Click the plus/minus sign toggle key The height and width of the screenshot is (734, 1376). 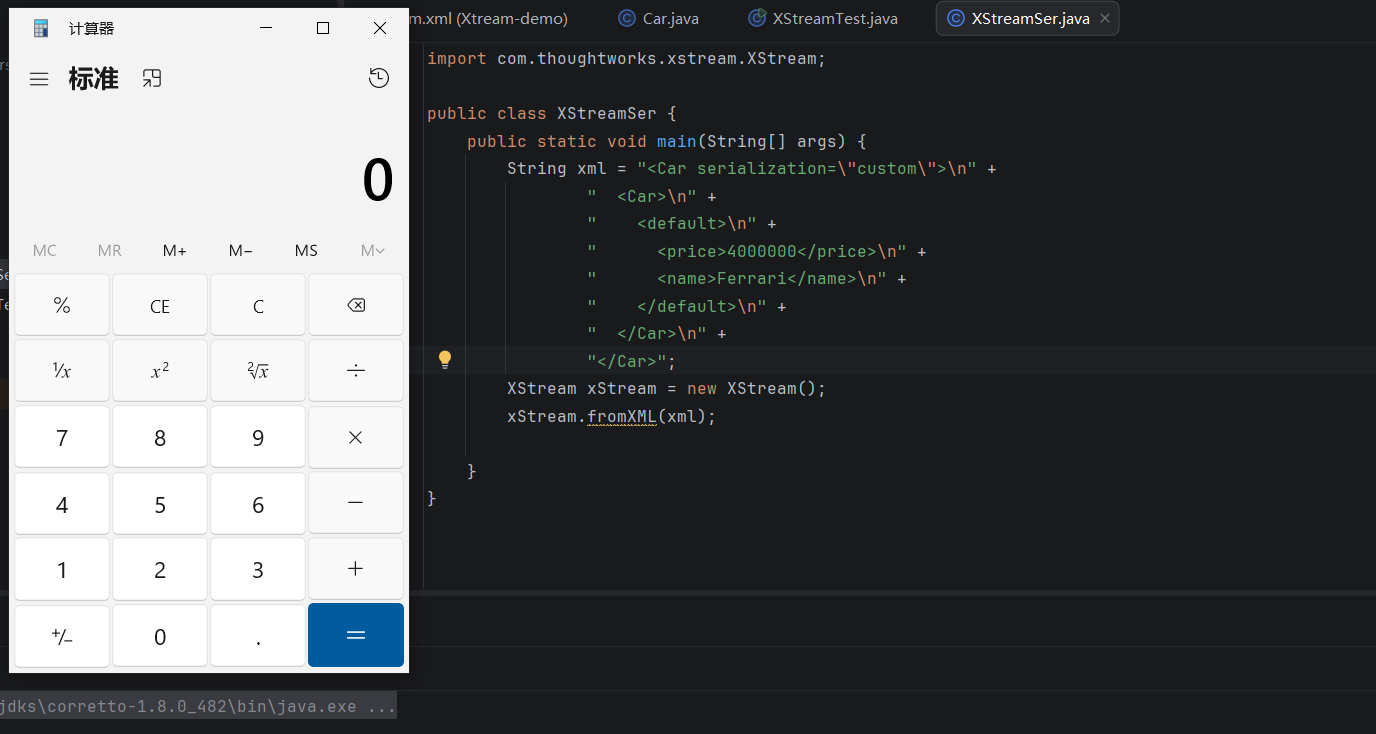(62, 635)
